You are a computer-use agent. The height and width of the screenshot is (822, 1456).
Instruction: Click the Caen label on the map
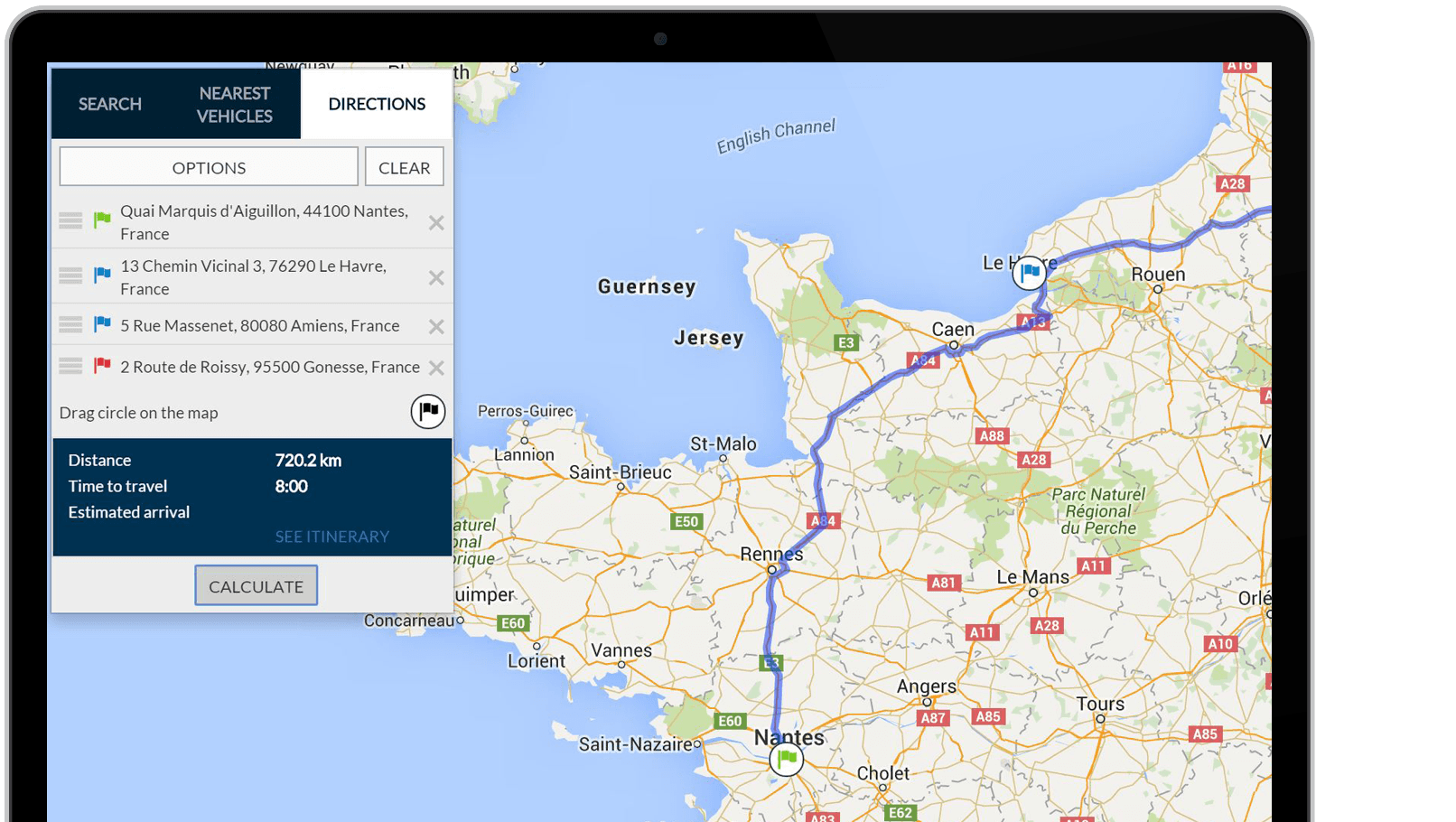click(953, 330)
